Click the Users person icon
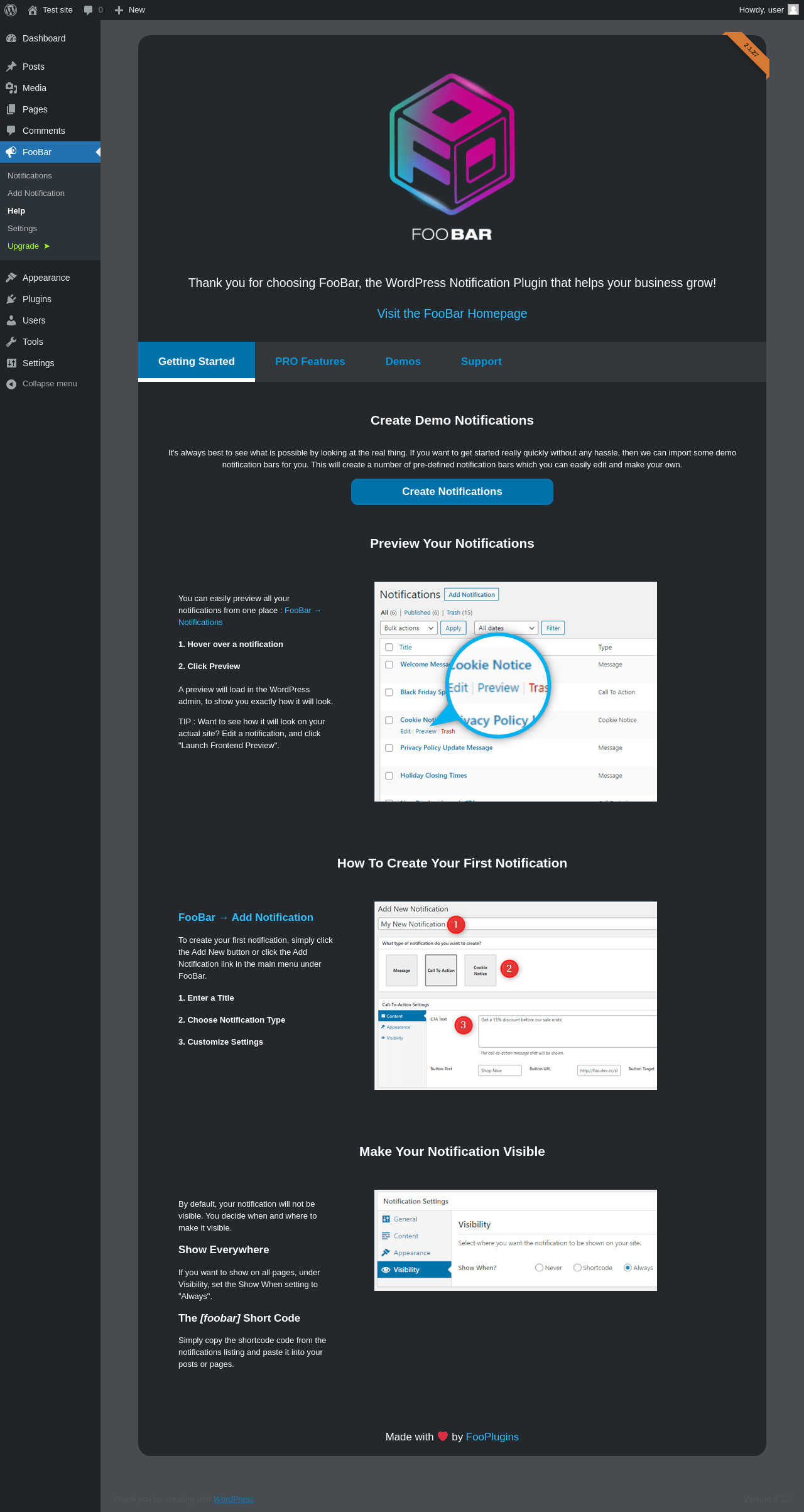Image resolution: width=804 pixels, height=1512 pixels. (x=11, y=320)
